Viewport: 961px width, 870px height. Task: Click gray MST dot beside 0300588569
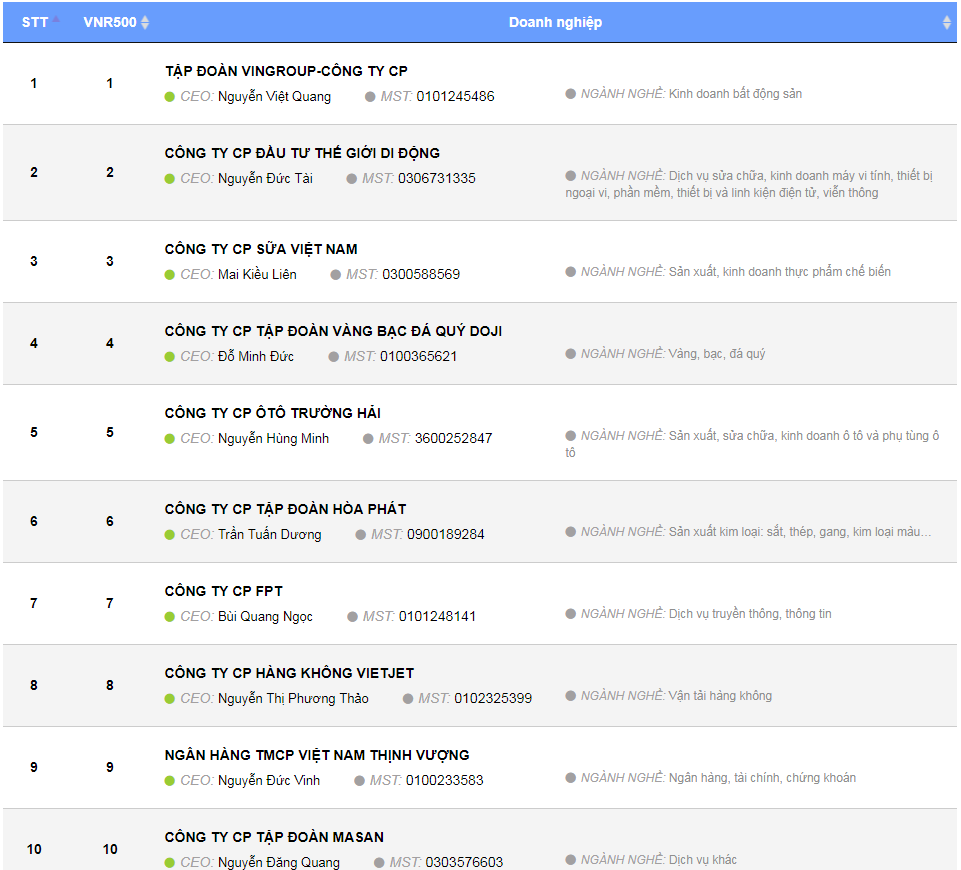336,275
